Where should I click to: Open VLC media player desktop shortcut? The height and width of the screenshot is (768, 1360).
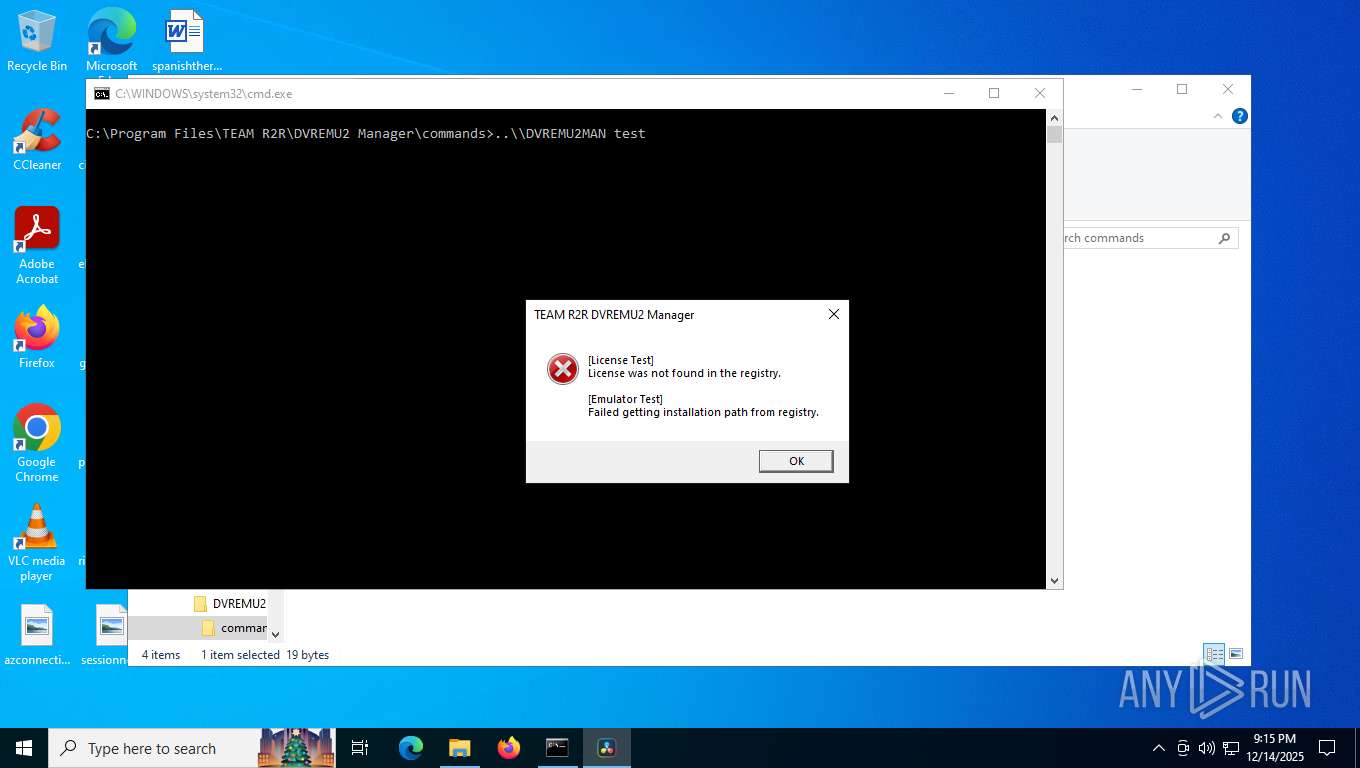37,543
